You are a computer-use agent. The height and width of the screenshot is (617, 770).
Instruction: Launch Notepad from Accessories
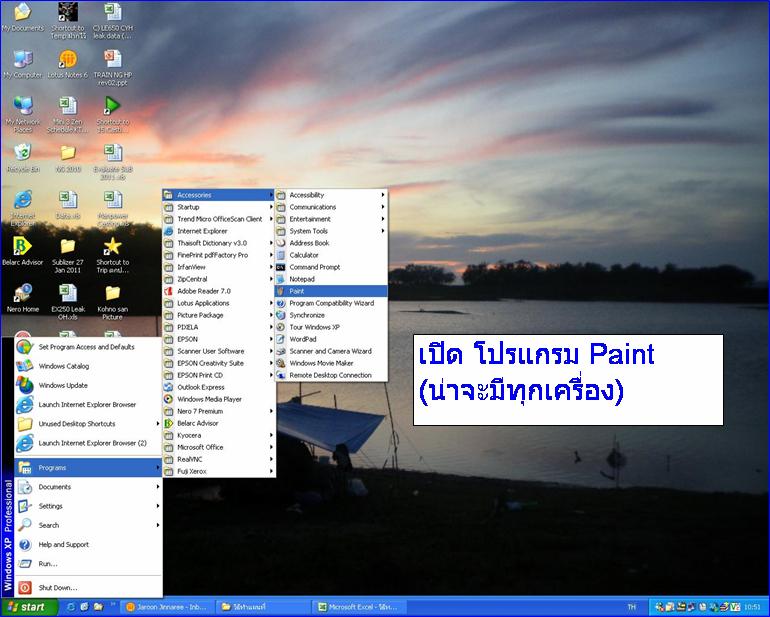pyautogui.click(x=331, y=279)
